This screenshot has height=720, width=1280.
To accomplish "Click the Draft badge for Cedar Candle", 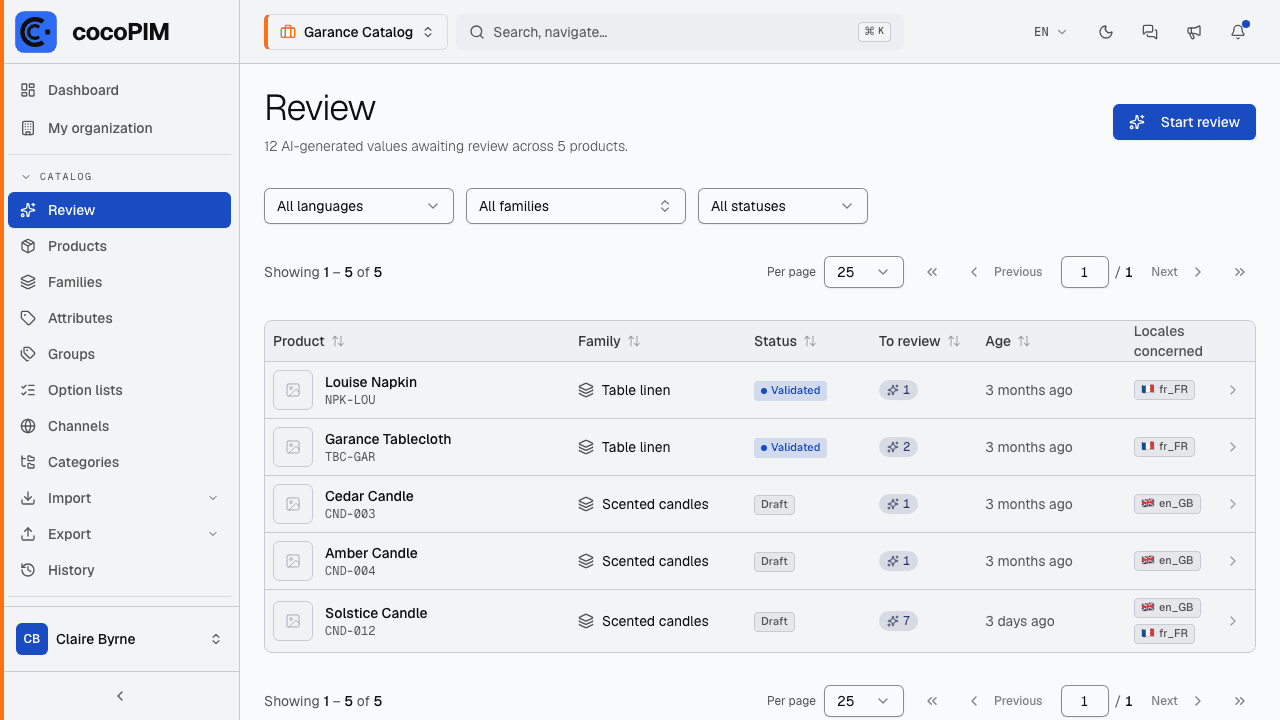I will 774,504.
